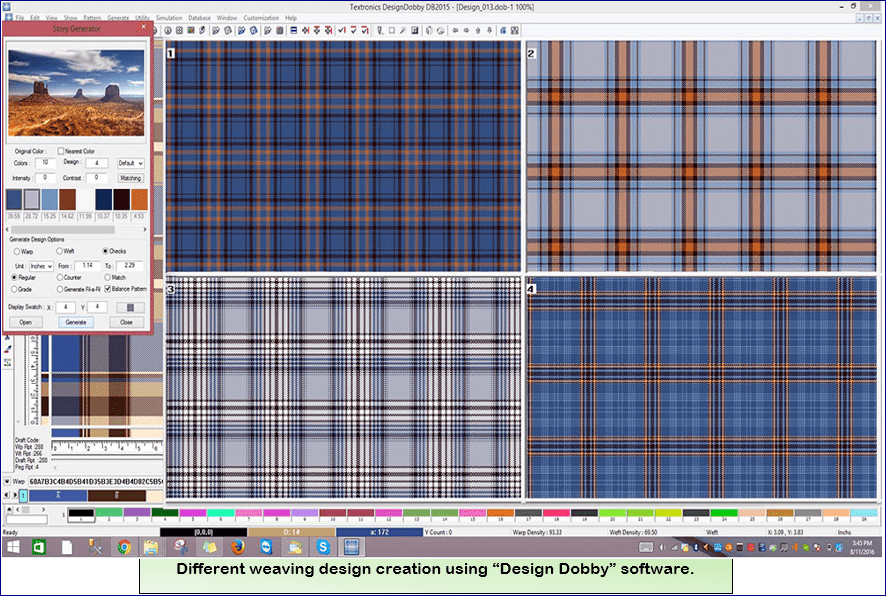
Task: Select the brown color swatch
Action: (67, 200)
